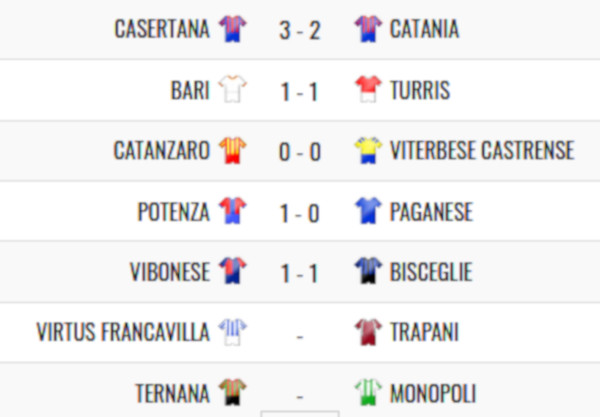This screenshot has width=600, height=417.
Task: Select the Potenza–Paganese 1 - 0 score
Action: [x=299, y=212]
